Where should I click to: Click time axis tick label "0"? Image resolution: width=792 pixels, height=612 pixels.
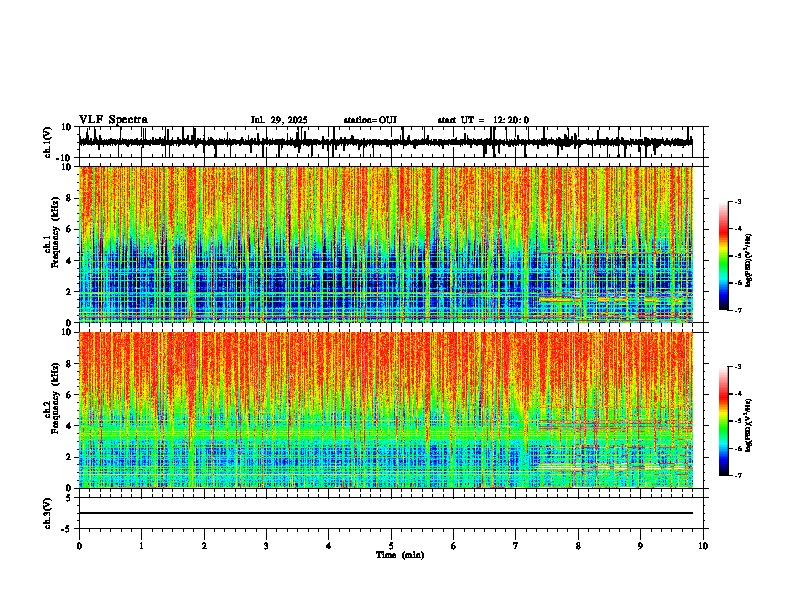(79, 546)
